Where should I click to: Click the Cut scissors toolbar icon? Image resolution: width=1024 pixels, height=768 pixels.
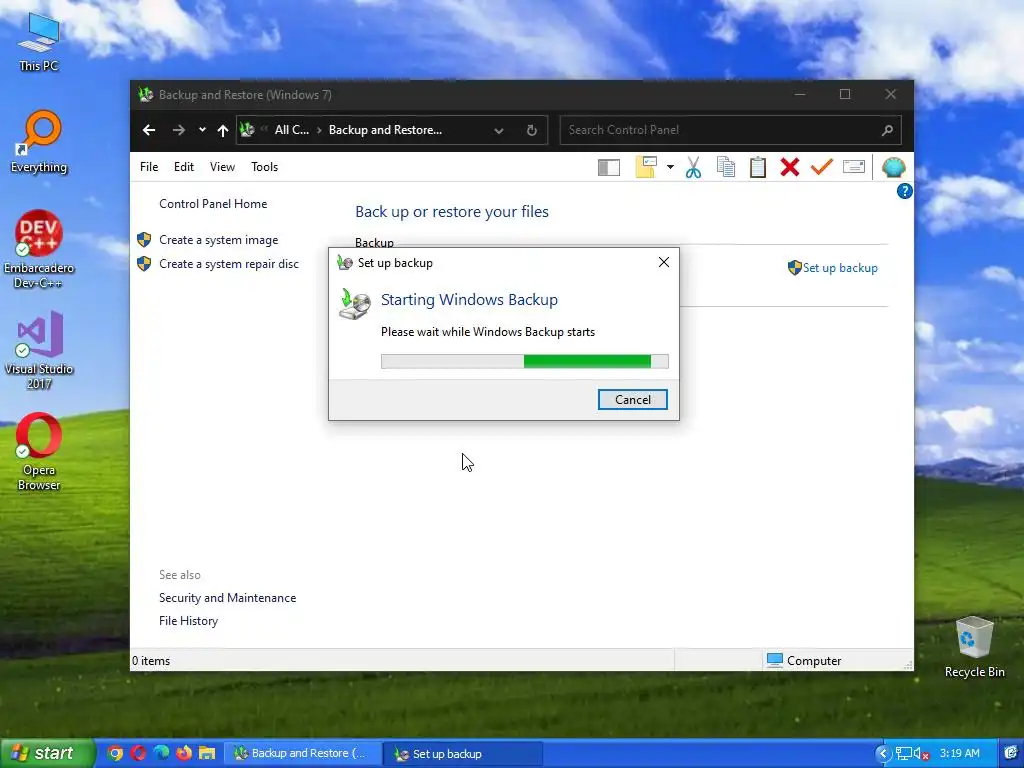click(693, 167)
